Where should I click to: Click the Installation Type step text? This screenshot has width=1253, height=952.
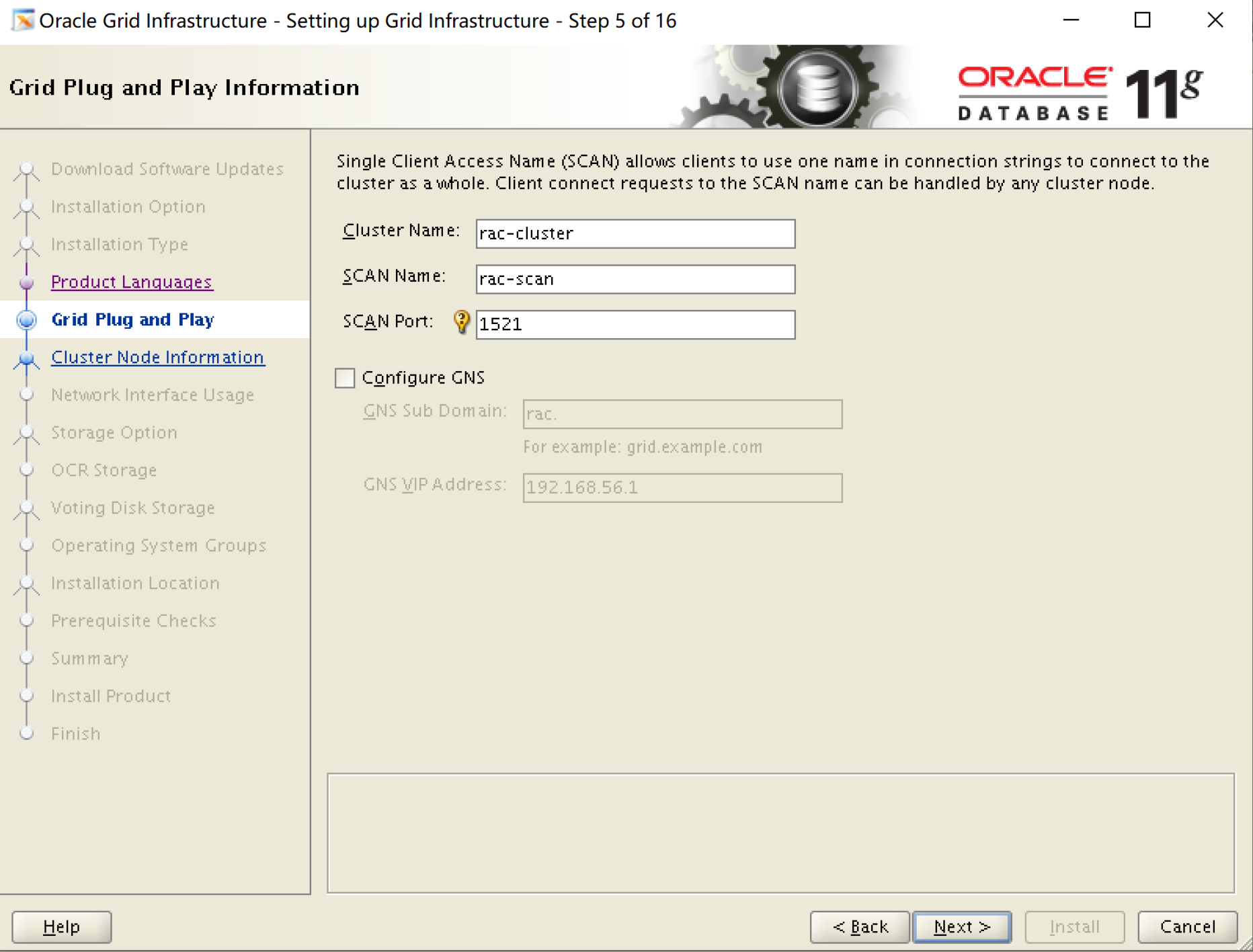click(x=120, y=244)
